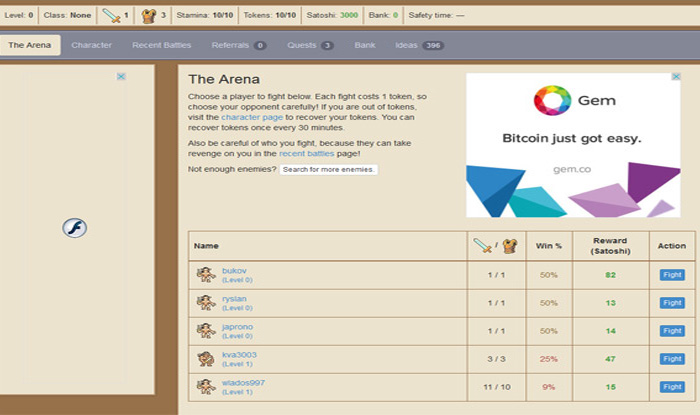Image resolution: width=700 pixels, height=415 pixels.
Task: Click the Class: None status
Action: (x=67, y=15)
